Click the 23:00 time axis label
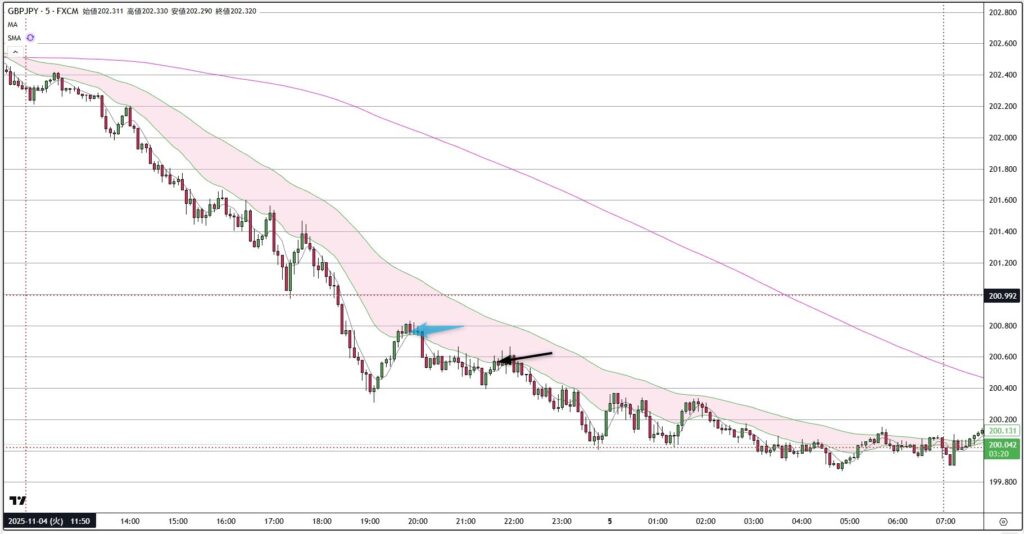Image resolution: width=1024 pixels, height=534 pixels. tap(562, 521)
